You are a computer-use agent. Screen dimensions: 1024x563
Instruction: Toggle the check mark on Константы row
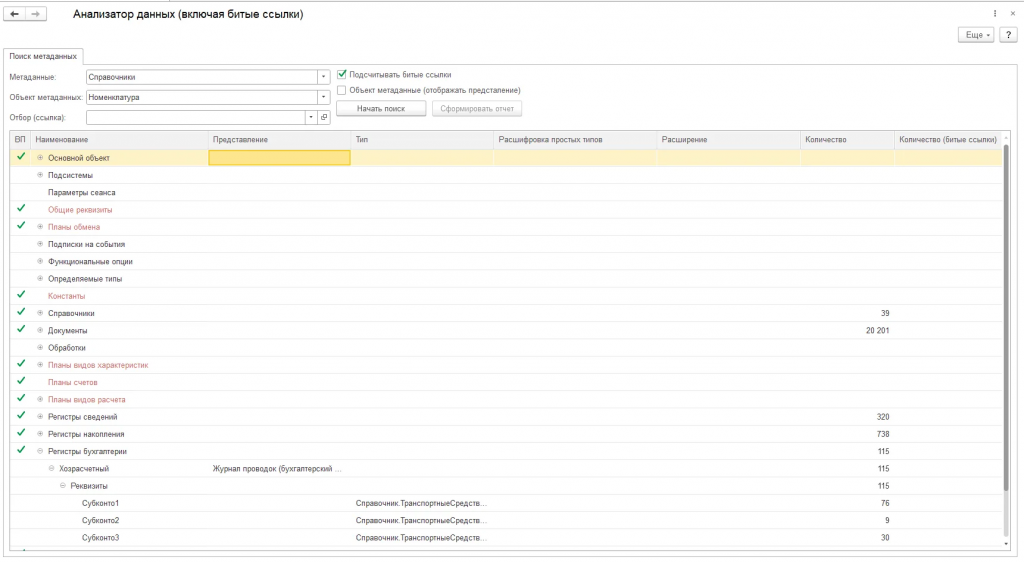(x=21, y=295)
